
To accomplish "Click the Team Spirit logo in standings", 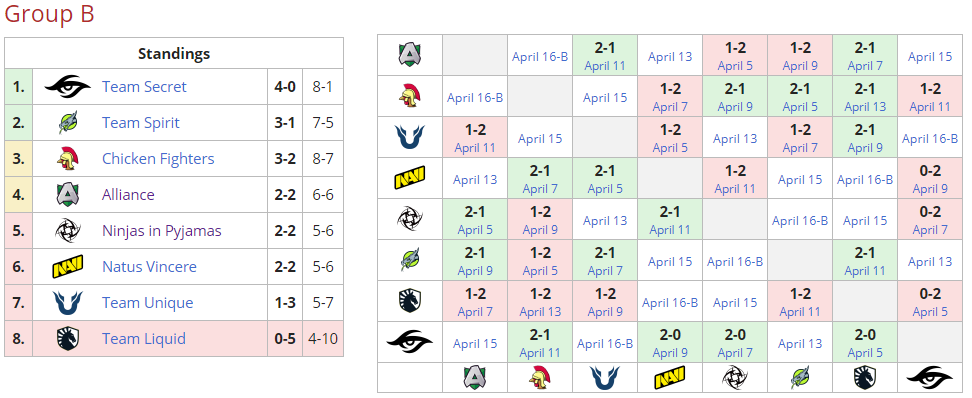I will pyautogui.click(x=68, y=123).
